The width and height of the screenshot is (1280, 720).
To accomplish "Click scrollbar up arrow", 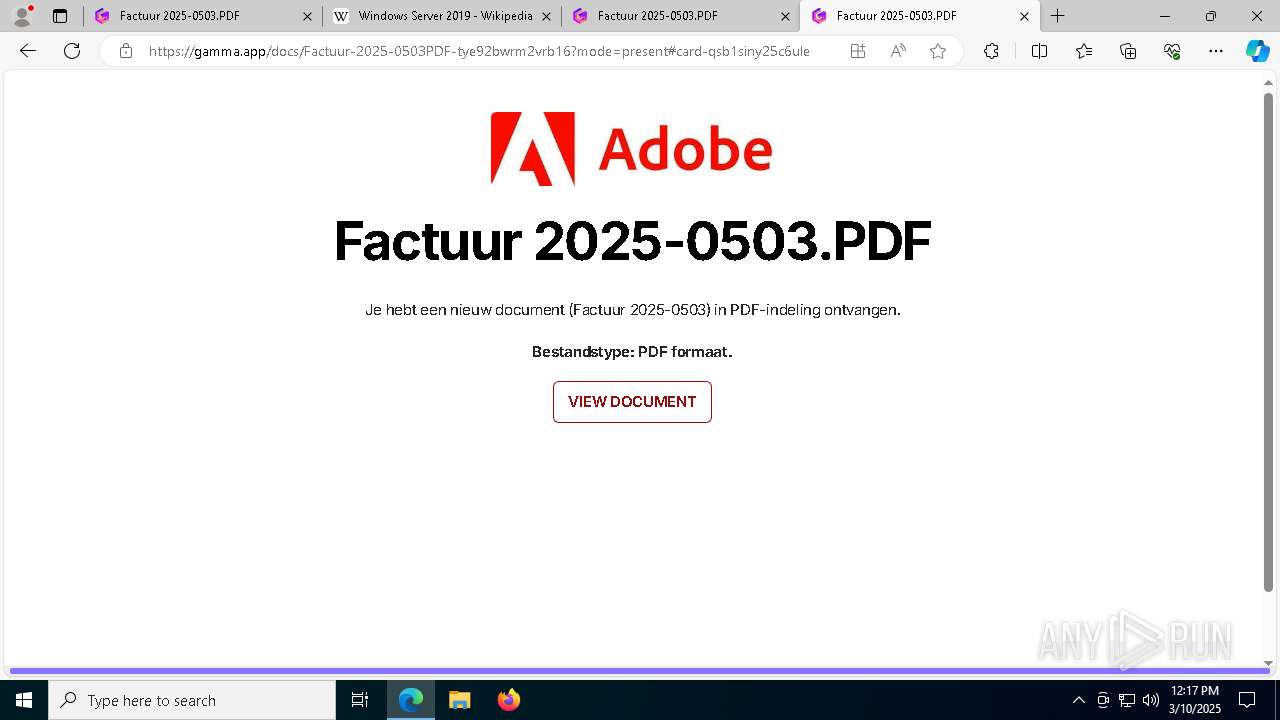I will pyautogui.click(x=1268, y=83).
